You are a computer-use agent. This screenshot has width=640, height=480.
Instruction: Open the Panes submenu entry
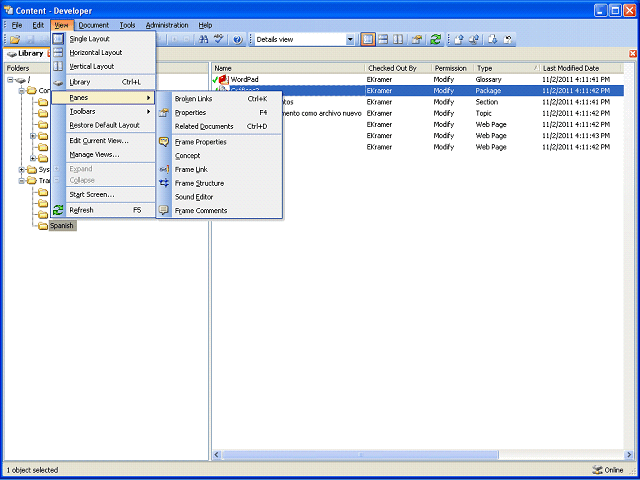[x=103, y=98]
